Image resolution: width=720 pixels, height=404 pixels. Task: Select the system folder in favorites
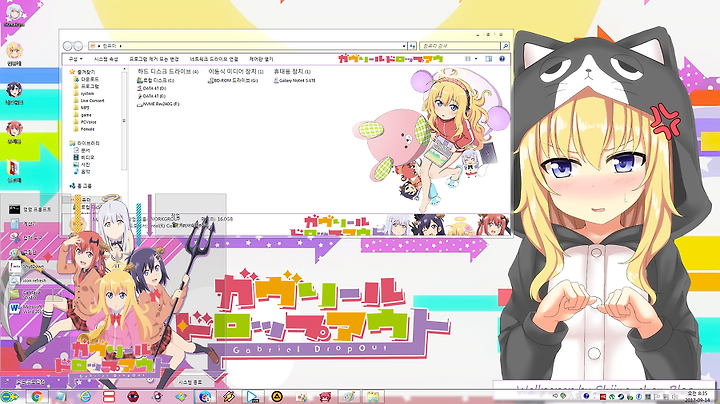pyautogui.click(x=84, y=93)
